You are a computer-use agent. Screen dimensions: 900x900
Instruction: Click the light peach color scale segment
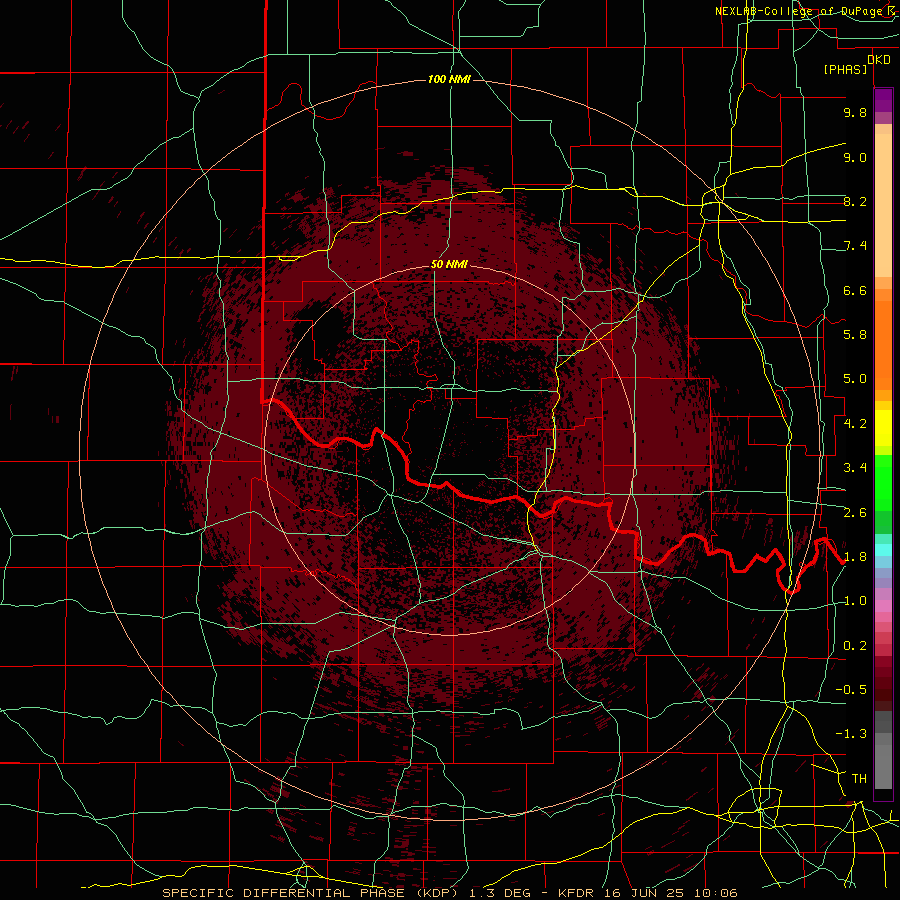pyautogui.click(x=883, y=205)
